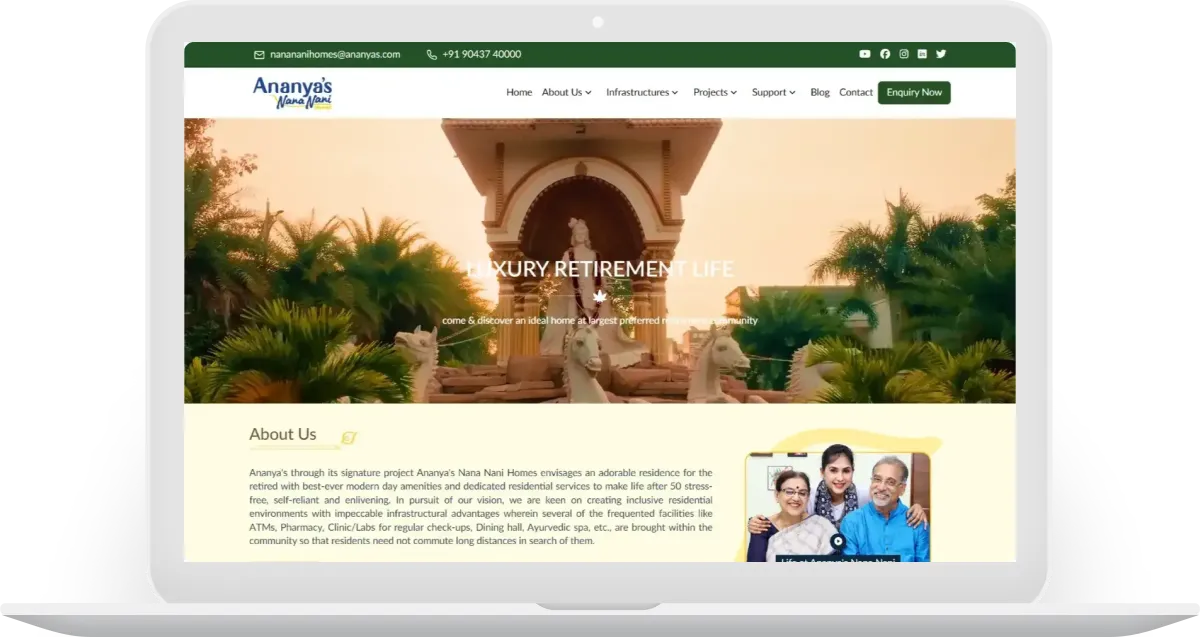
Task: Open the Infrastructures dropdown menu
Action: pos(642,93)
